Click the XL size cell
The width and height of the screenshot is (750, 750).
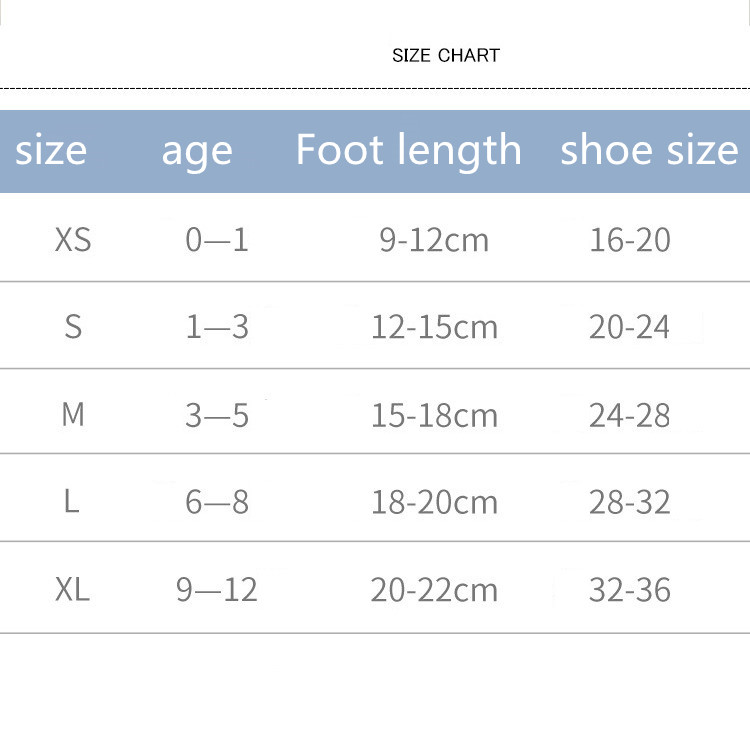point(73,590)
